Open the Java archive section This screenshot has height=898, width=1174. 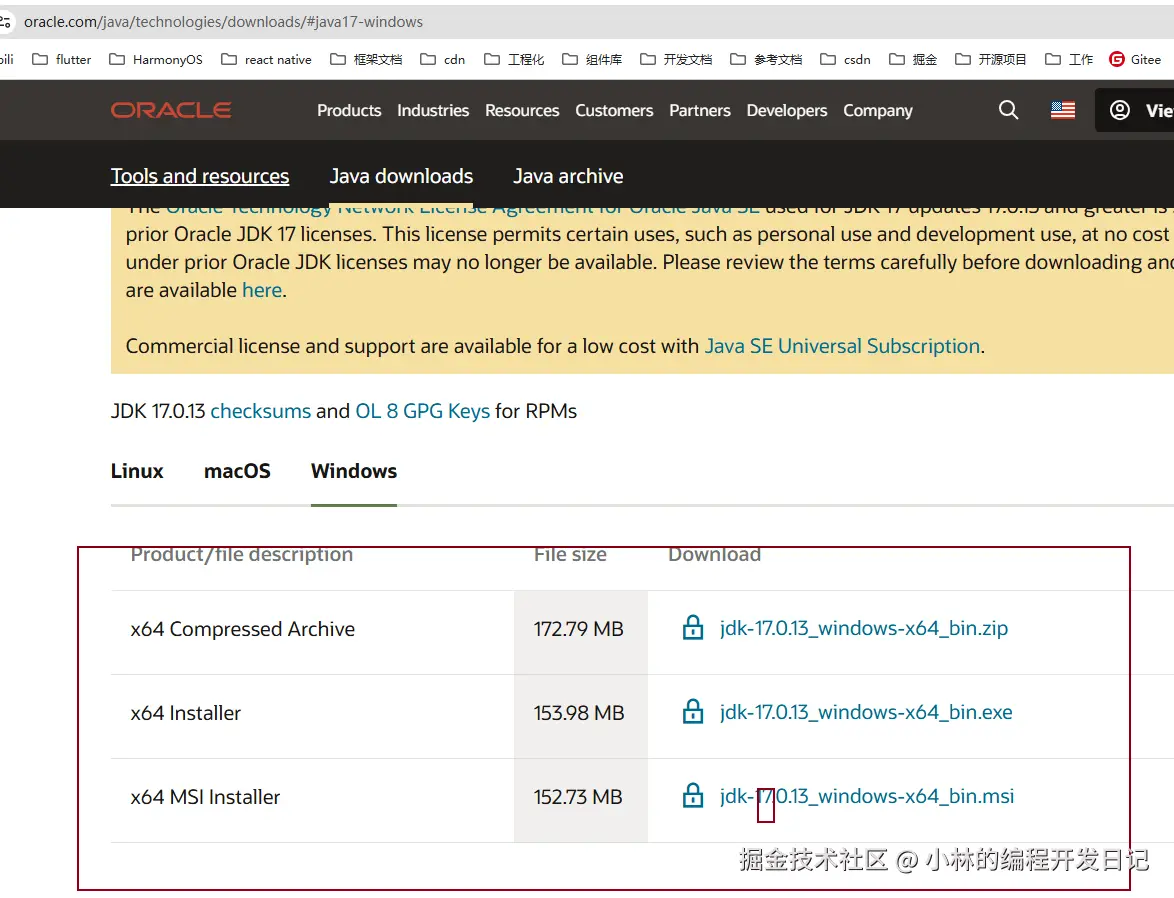coord(568,176)
